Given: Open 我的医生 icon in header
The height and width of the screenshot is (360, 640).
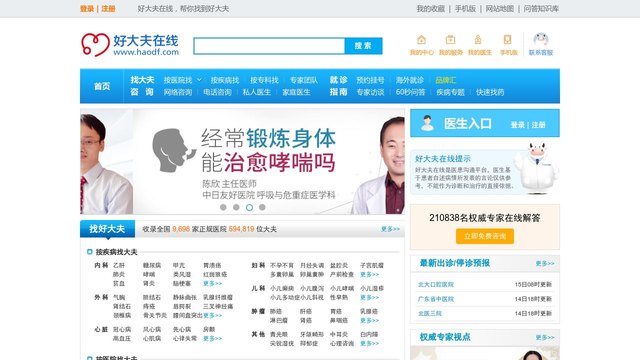Looking at the screenshot, I should (x=478, y=40).
